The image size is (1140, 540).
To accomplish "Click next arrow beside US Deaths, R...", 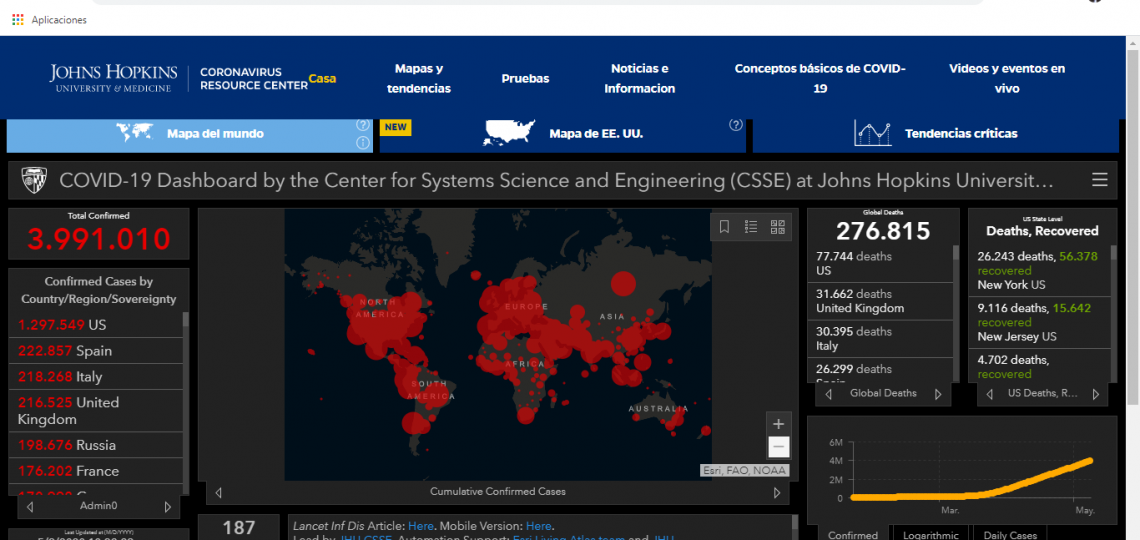I will click(x=1096, y=394).
